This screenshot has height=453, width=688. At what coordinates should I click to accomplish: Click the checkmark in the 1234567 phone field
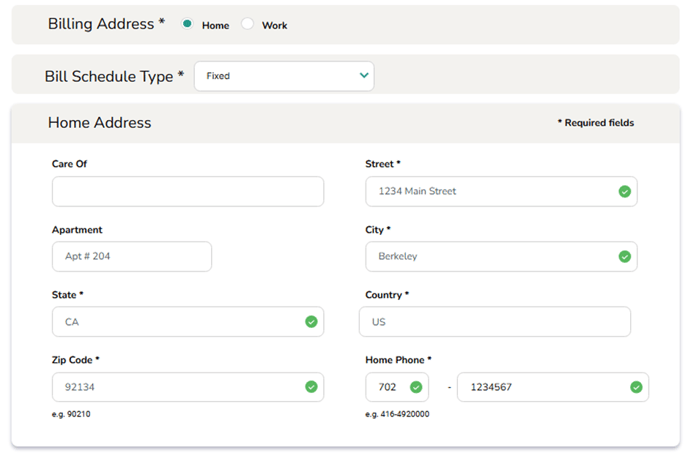(x=636, y=387)
